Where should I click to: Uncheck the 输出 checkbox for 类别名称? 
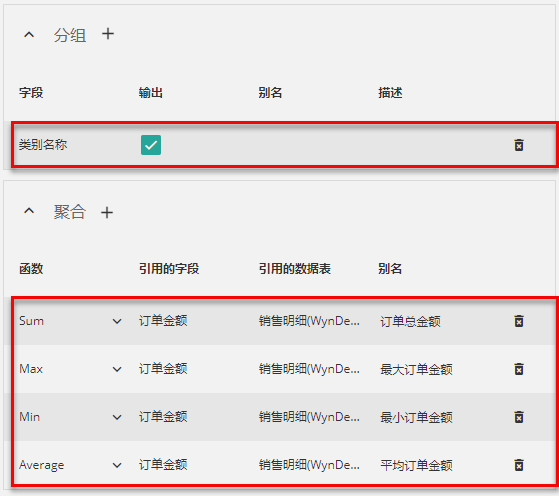(151, 145)
